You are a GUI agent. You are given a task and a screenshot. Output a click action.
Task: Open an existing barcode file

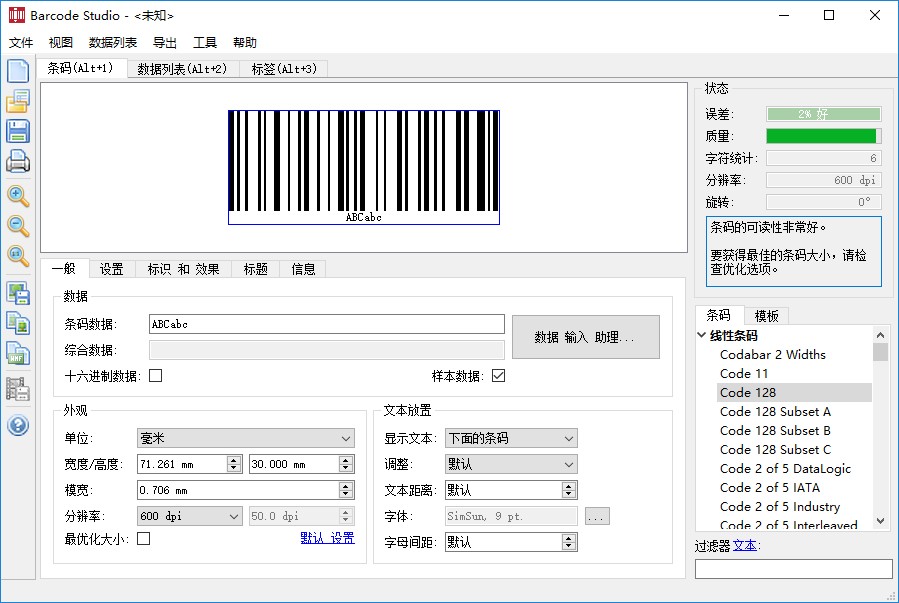[x=17, y=100]
